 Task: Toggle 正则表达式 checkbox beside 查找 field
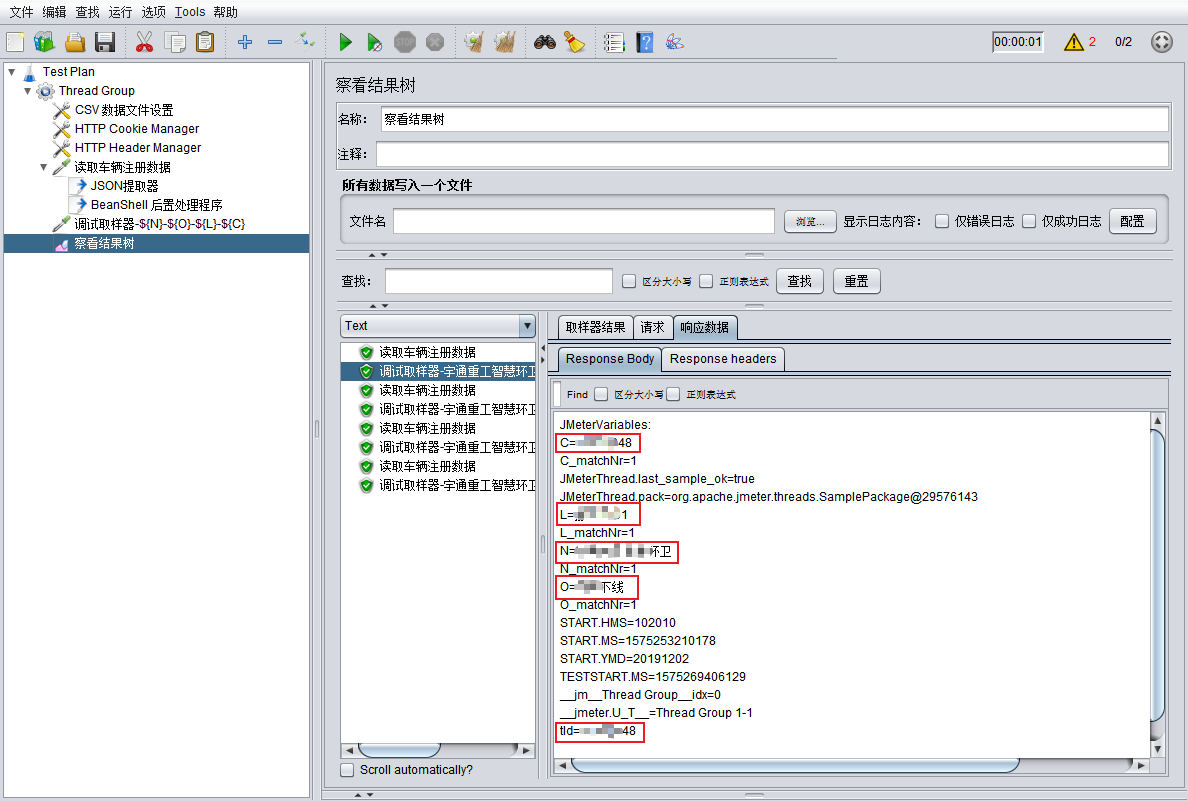coord(706,281)
